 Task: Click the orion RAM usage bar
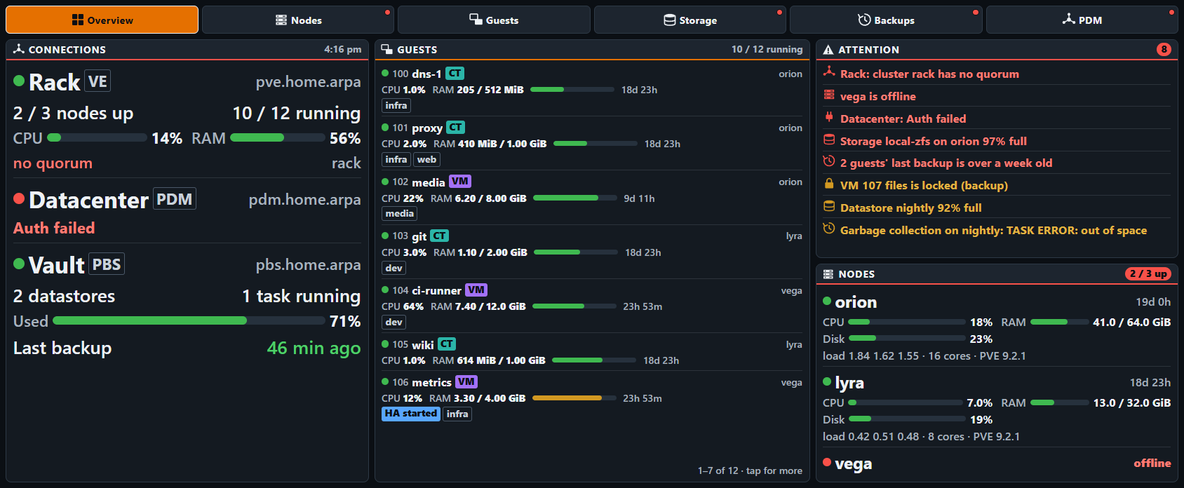tap(1058, 322)
